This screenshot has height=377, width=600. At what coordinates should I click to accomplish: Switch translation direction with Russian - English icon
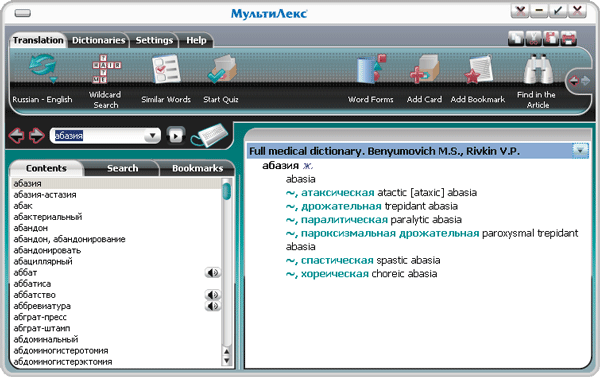[x=42, y=68]
